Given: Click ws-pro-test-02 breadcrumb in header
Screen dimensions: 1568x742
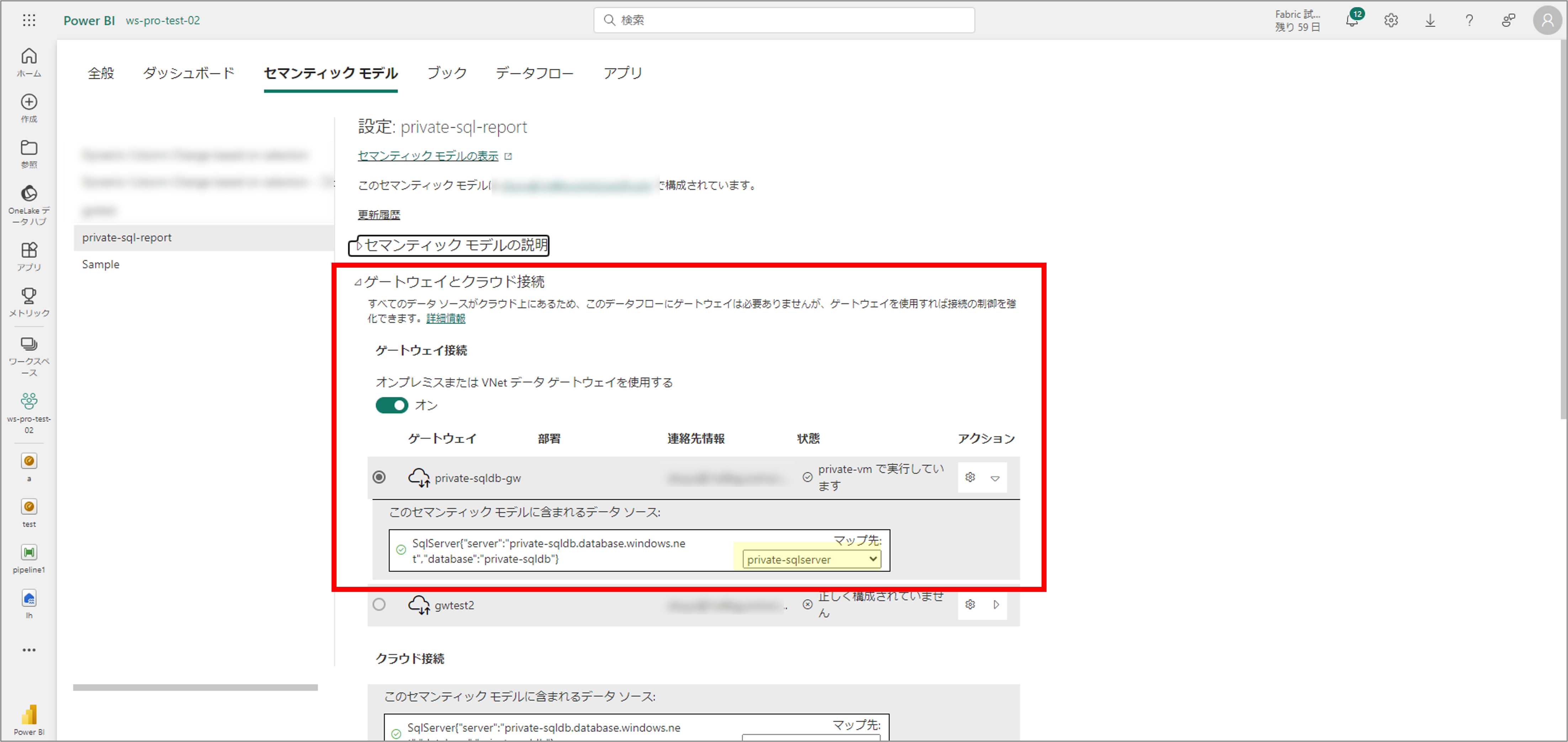Looking at the screenshot, I should [x=163, y=20].
